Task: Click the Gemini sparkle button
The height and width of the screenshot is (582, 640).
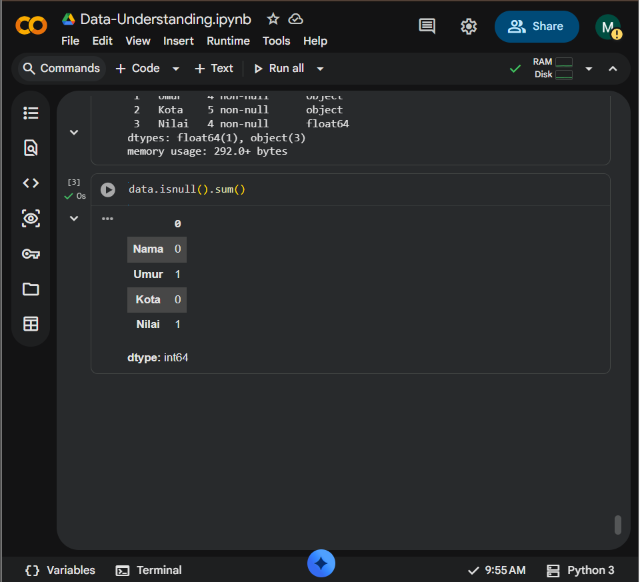Action: (x=321, y=563)
